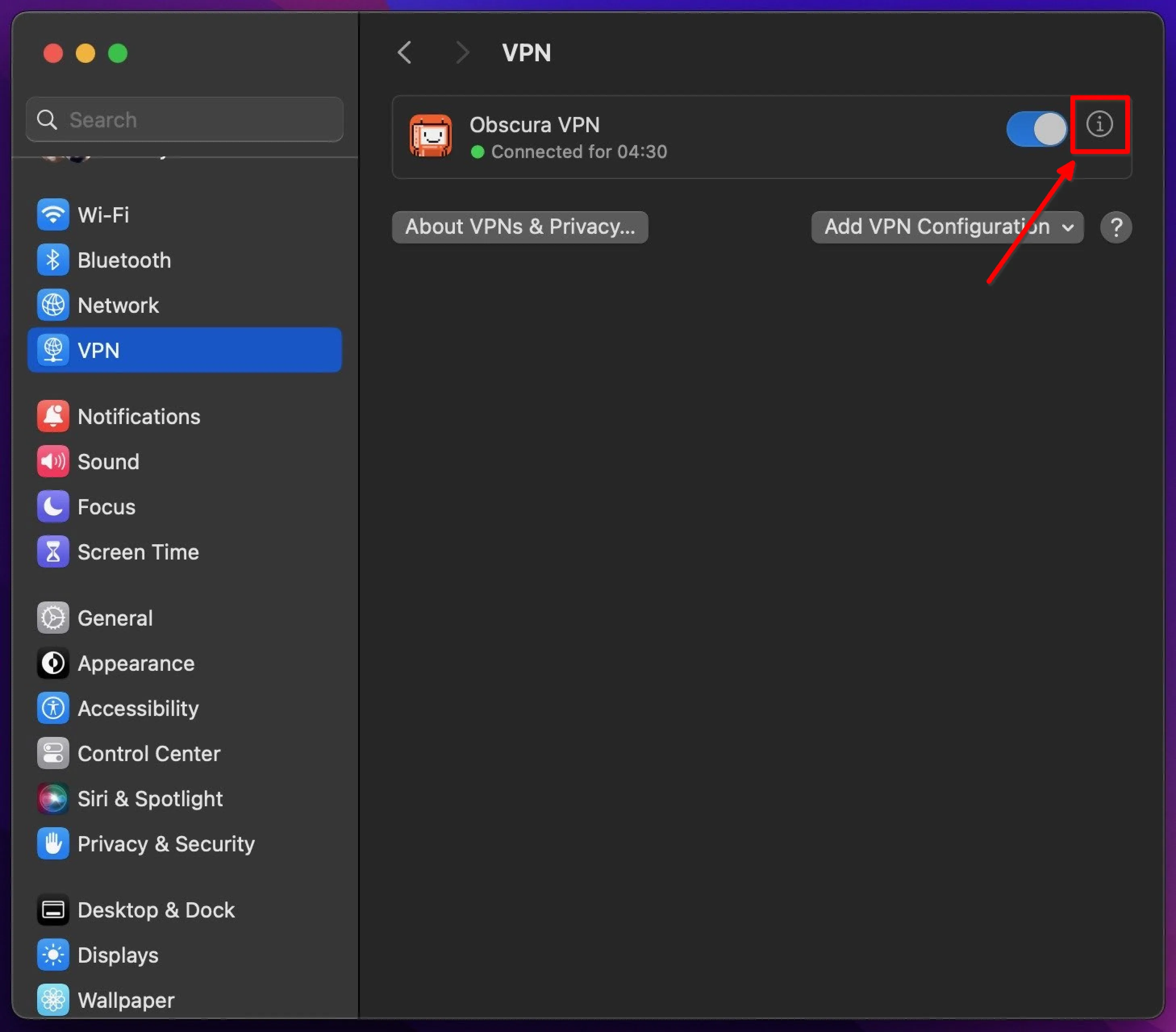
Task: Open Bluetooth settings from the sidebar
Action: click(53, 260)
